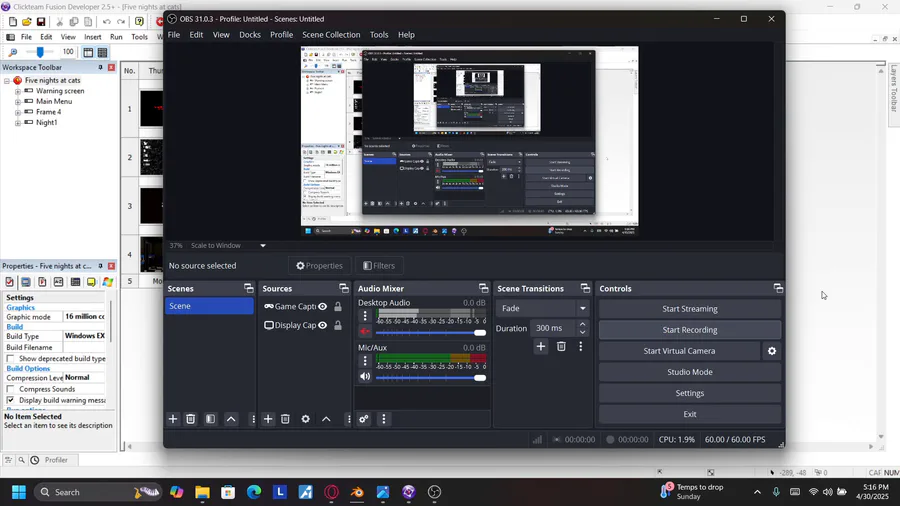Click Start Streaming button
The width and height of the screenshot is (900, 506).
(690, 309)
